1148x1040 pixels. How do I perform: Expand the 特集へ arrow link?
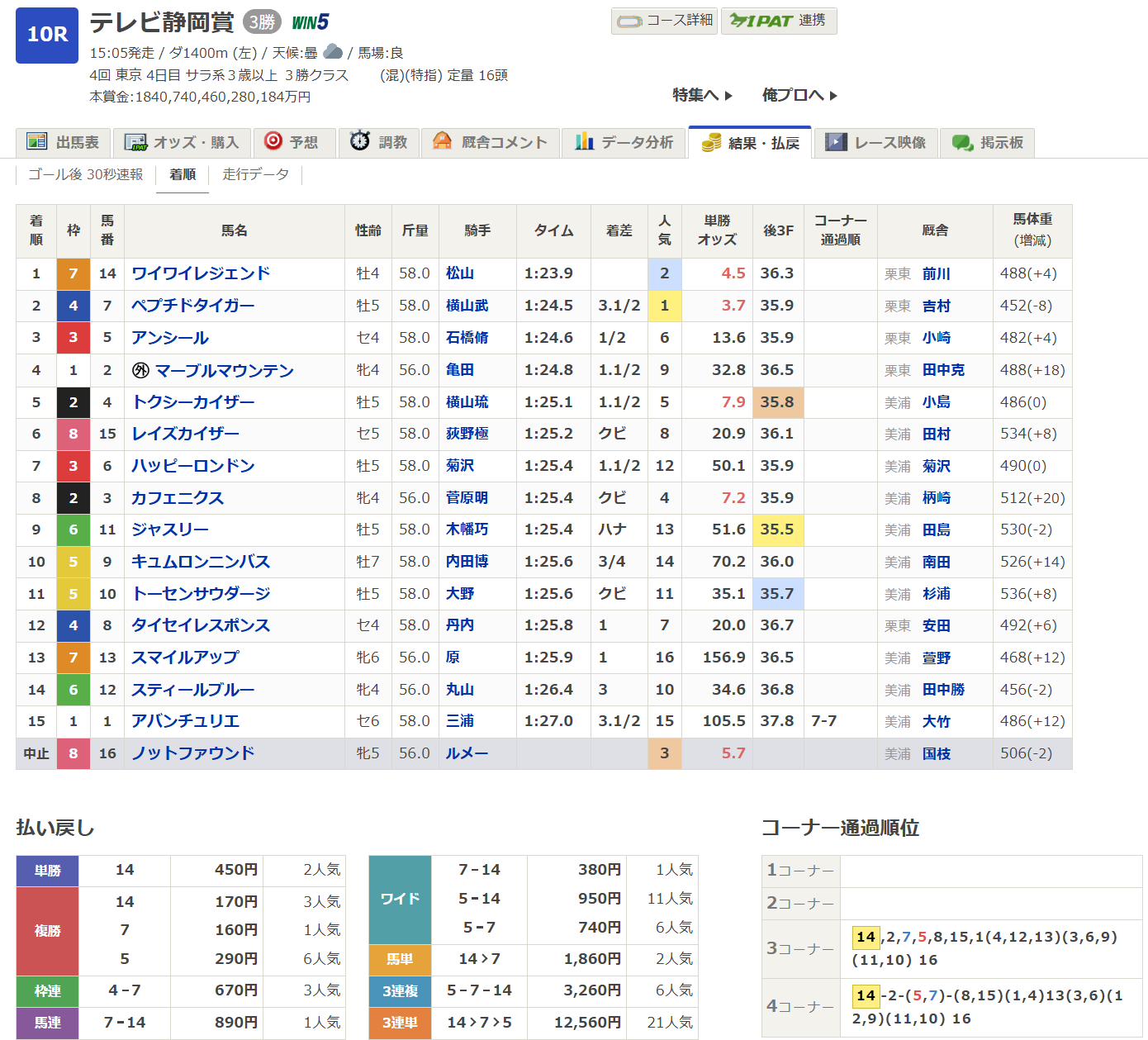coord(702,95)
